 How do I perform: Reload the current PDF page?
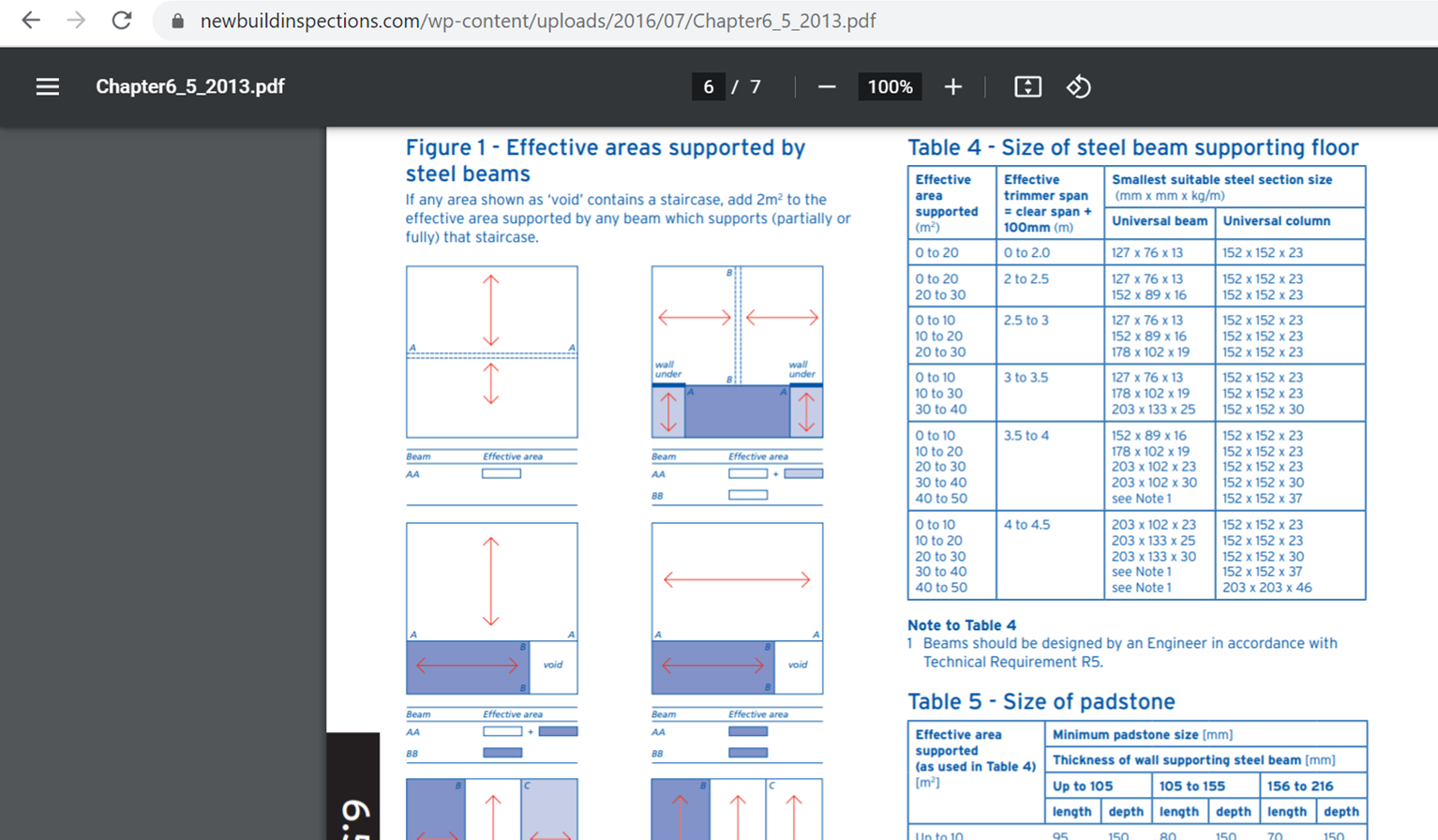point(122,21)
